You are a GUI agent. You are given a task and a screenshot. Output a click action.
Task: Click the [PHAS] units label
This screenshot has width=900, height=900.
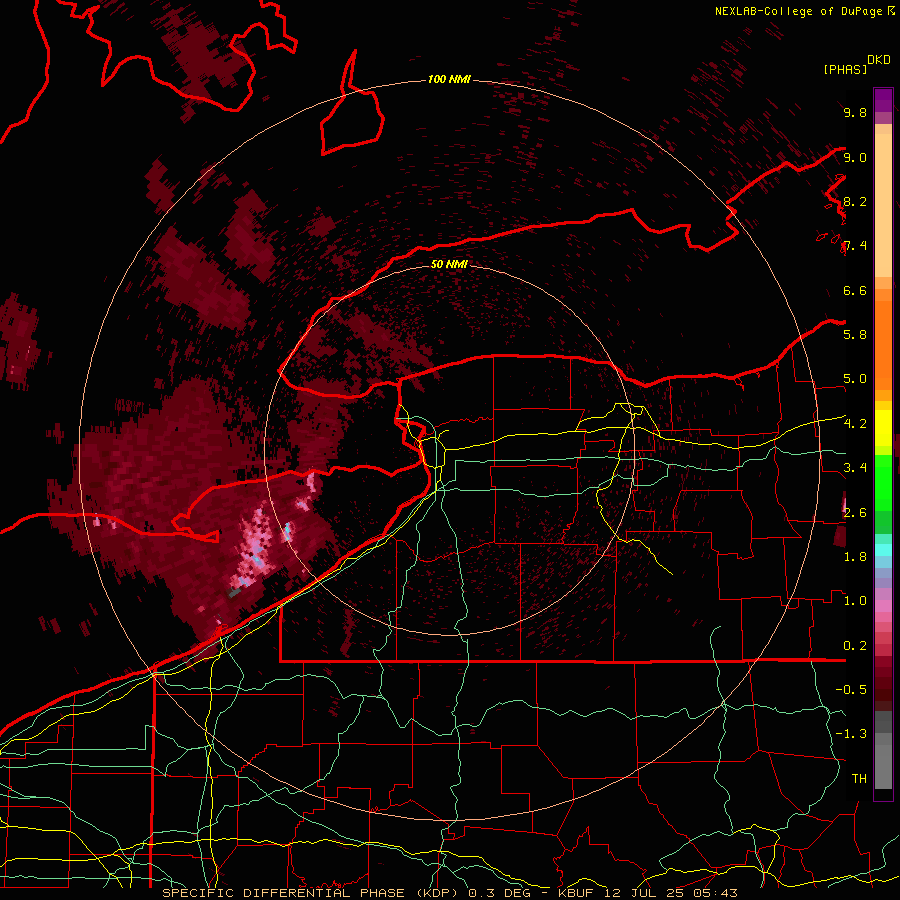point(845,69)
